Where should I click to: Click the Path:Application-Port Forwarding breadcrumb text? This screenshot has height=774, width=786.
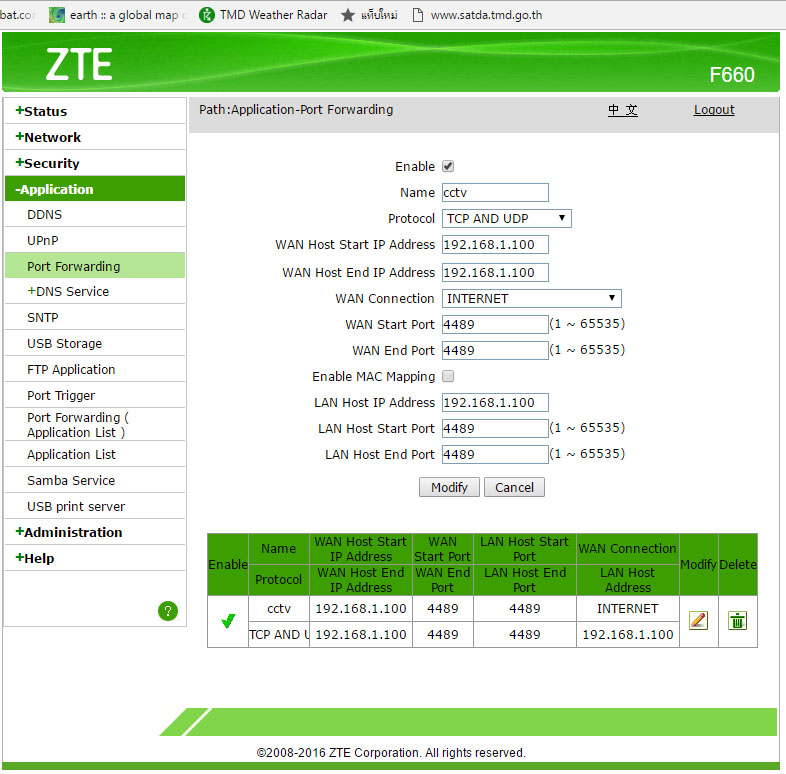click(296, 110)
